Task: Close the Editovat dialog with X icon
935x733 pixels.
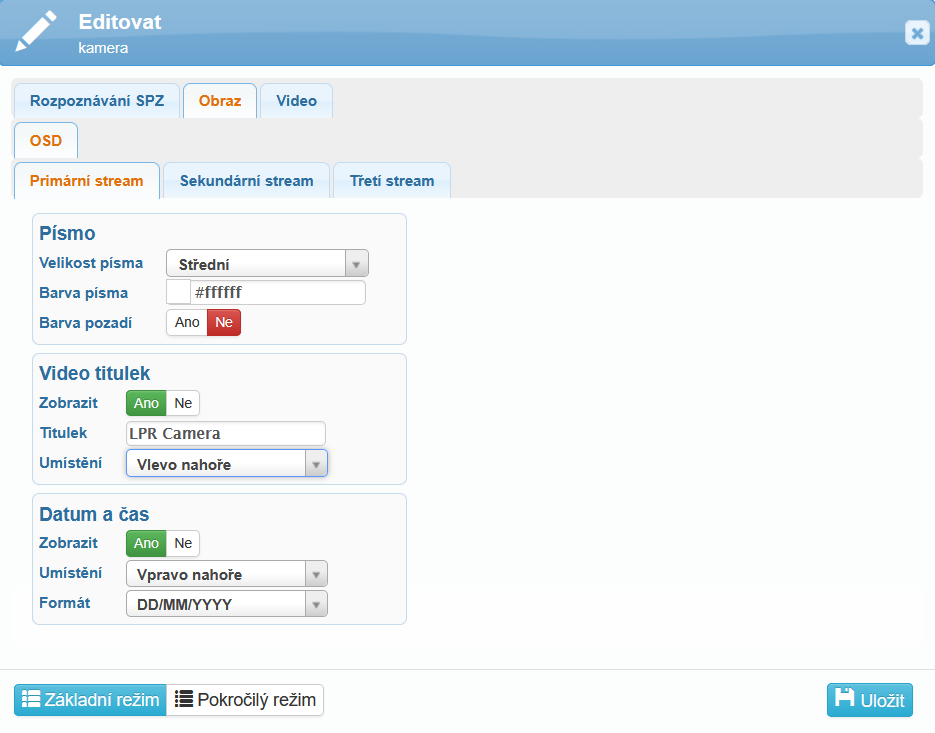Action: (916, 33)
